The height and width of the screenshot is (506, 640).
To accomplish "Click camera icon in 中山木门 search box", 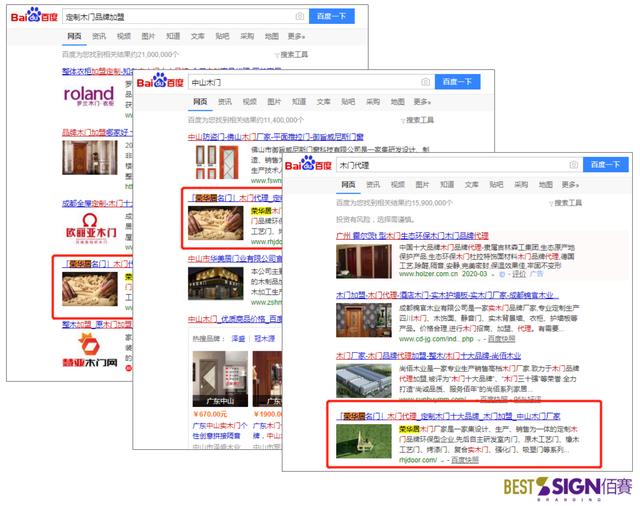I will (x=425, y=82).
